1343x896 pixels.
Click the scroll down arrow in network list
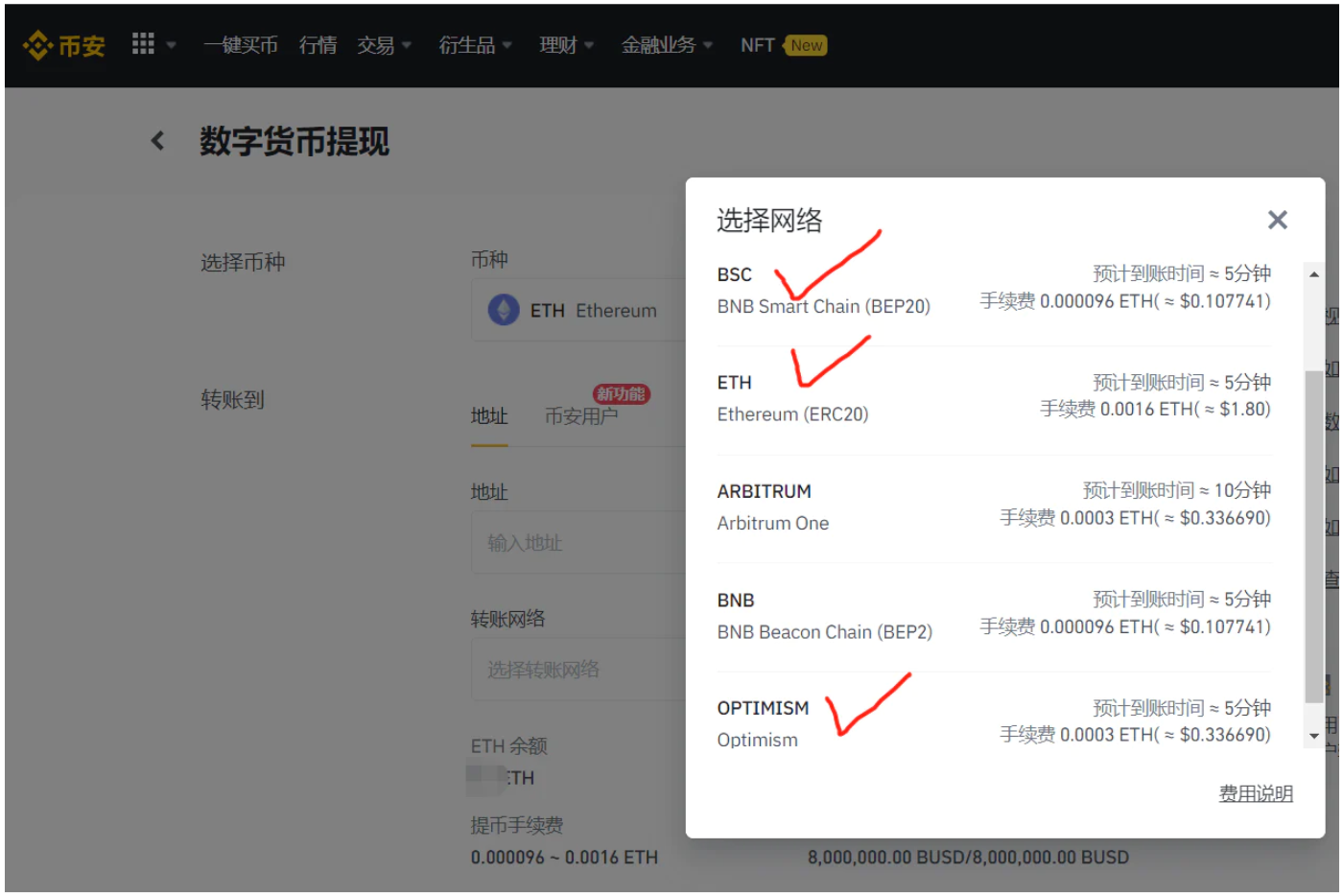tap(1313, 737)
